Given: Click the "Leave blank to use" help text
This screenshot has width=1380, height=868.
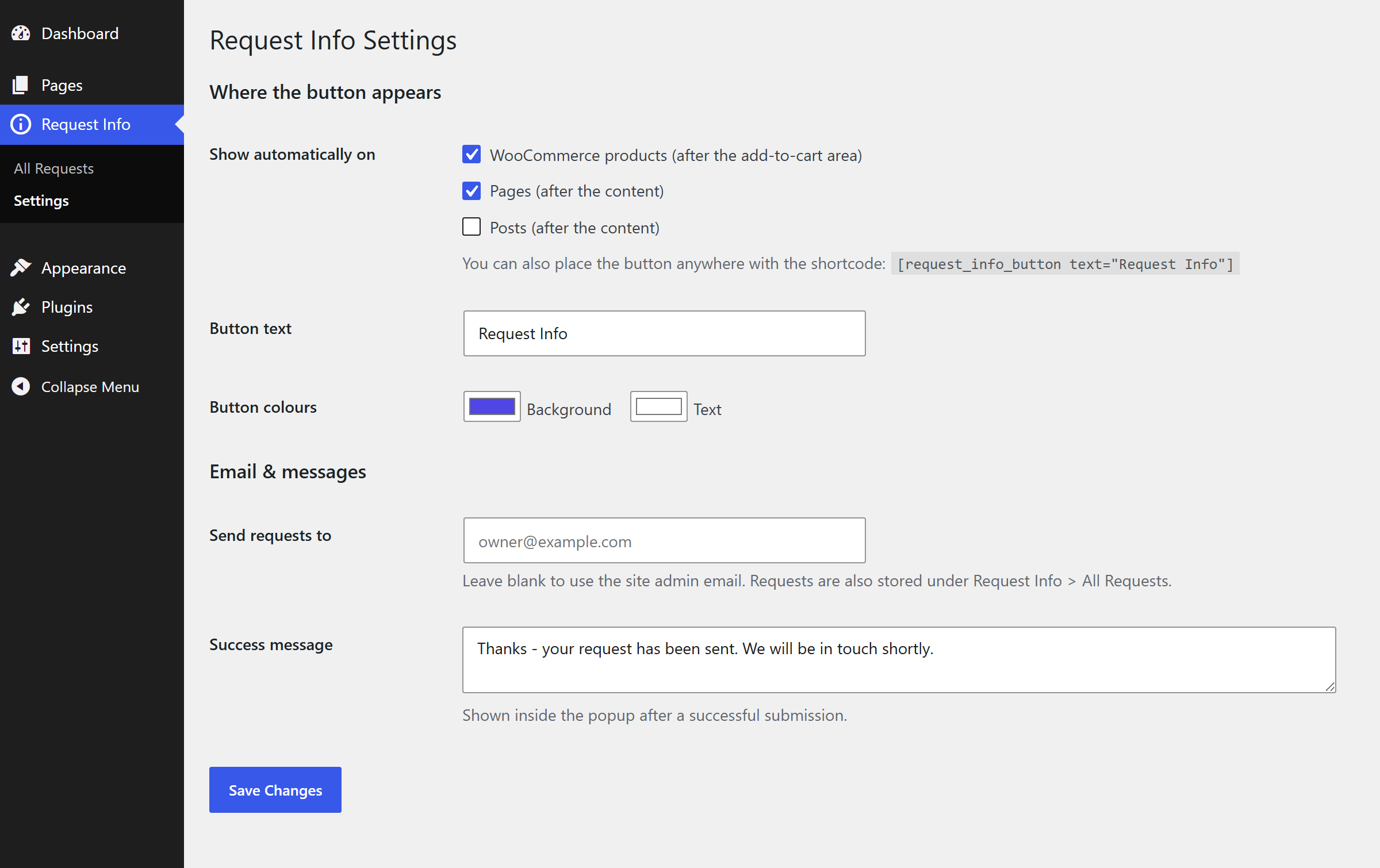Looking at the screenshot, I should click(817, 581).
